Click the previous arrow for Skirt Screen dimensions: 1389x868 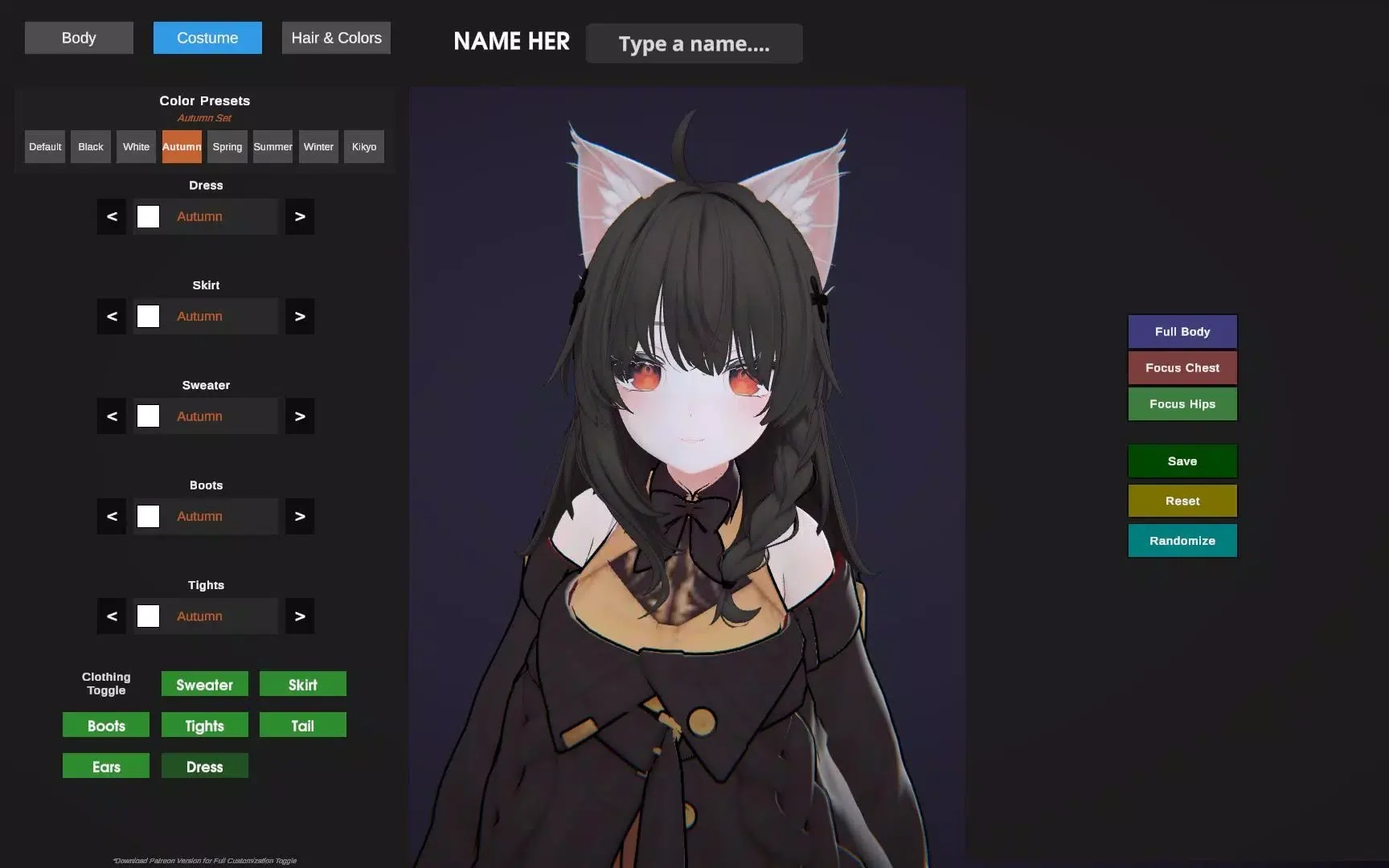pyautogui.click(x=112, y=316)
